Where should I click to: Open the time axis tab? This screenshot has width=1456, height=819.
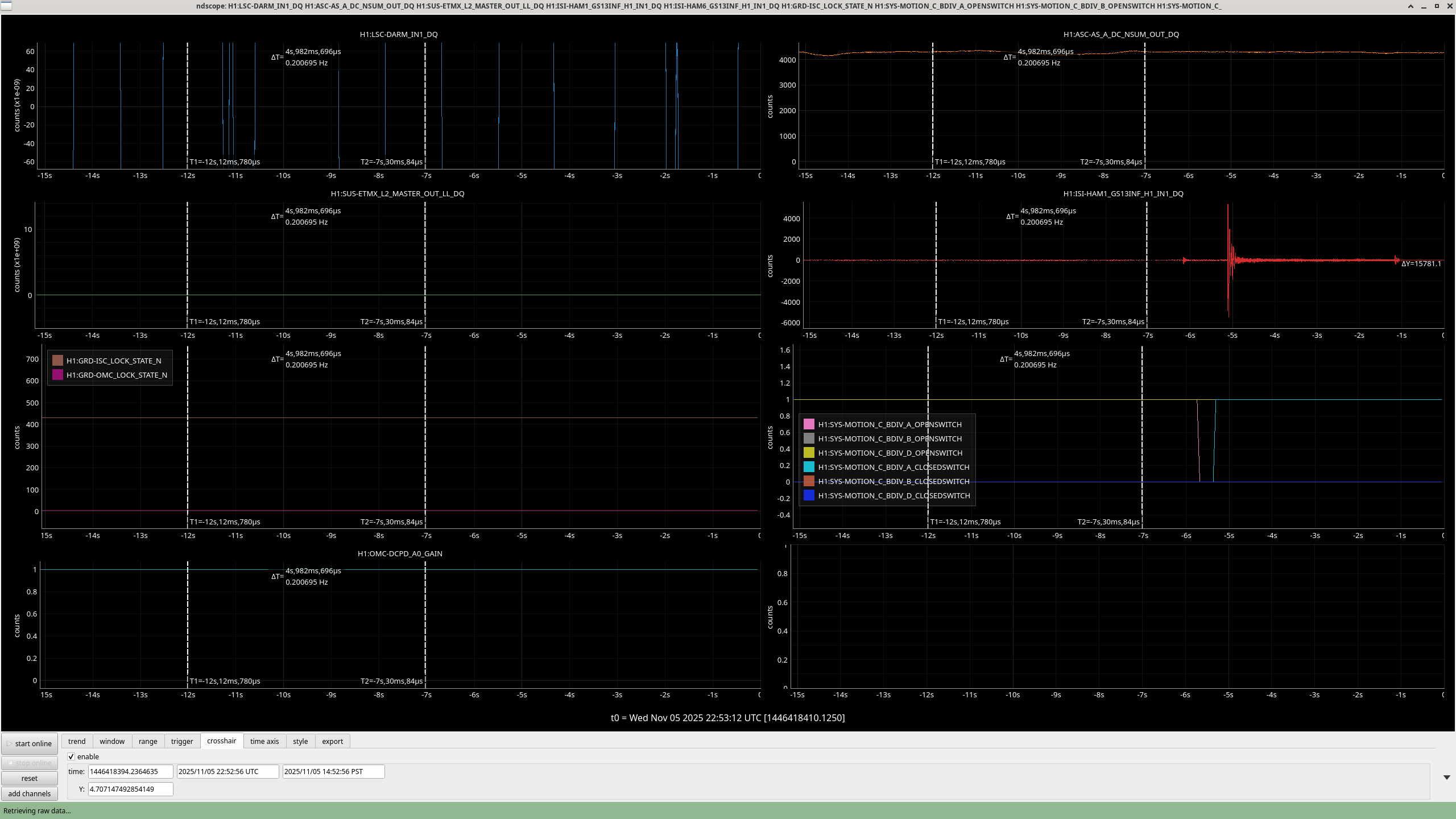click(x=264, y=741)
